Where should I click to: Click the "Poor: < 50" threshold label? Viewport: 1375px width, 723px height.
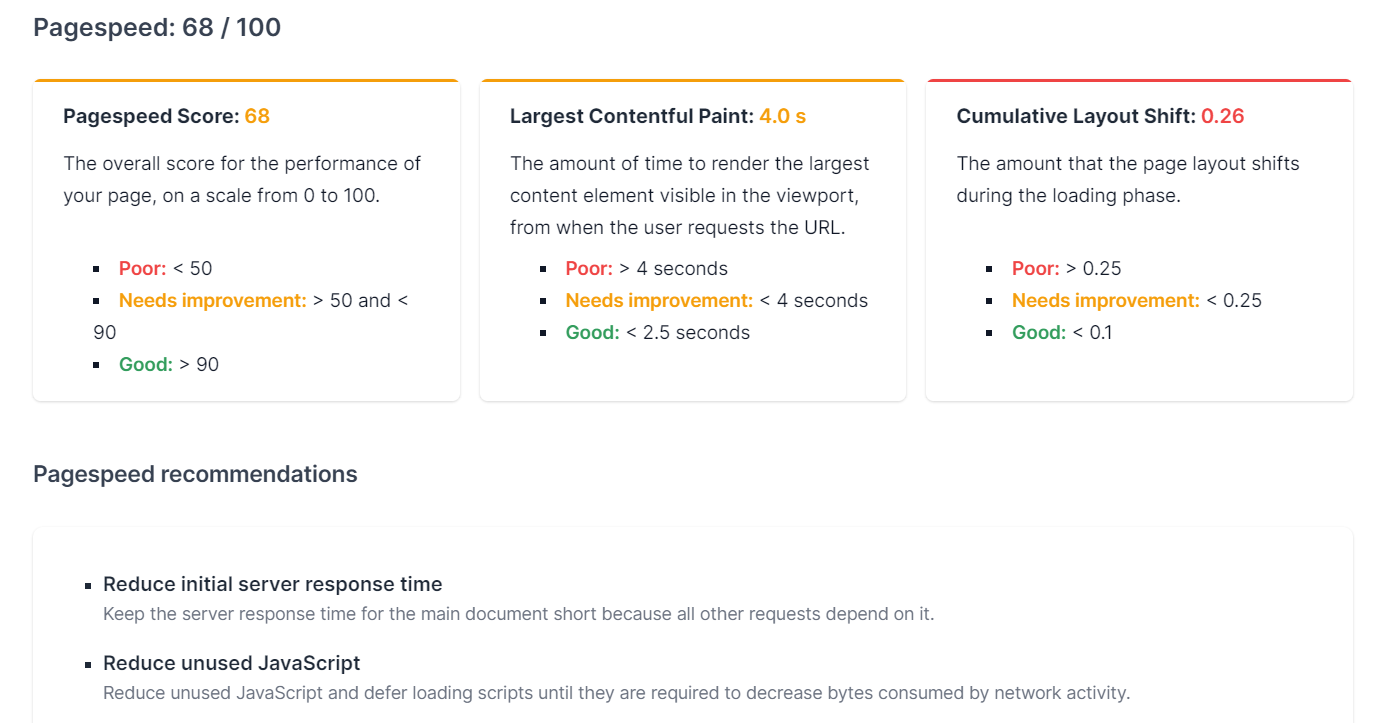[x=165, y=268]
